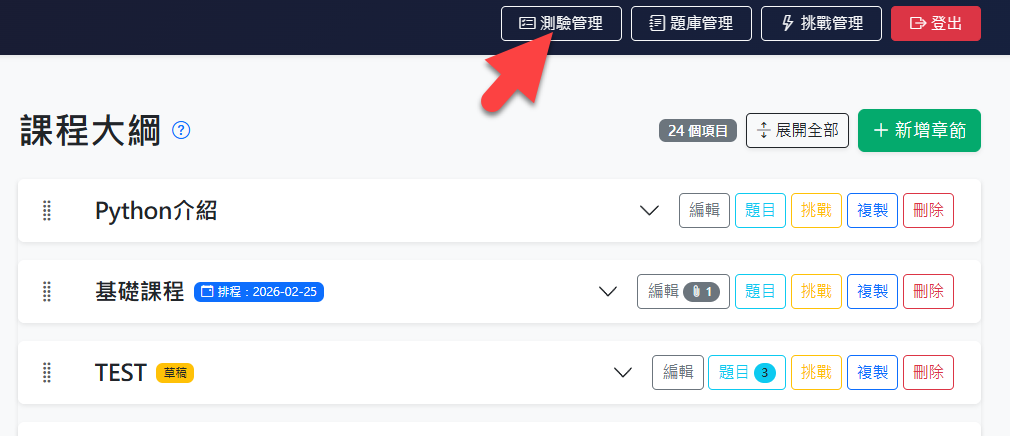Open 測驗管理 in the top navigation
1010x436 pixels.
[561, 24]
